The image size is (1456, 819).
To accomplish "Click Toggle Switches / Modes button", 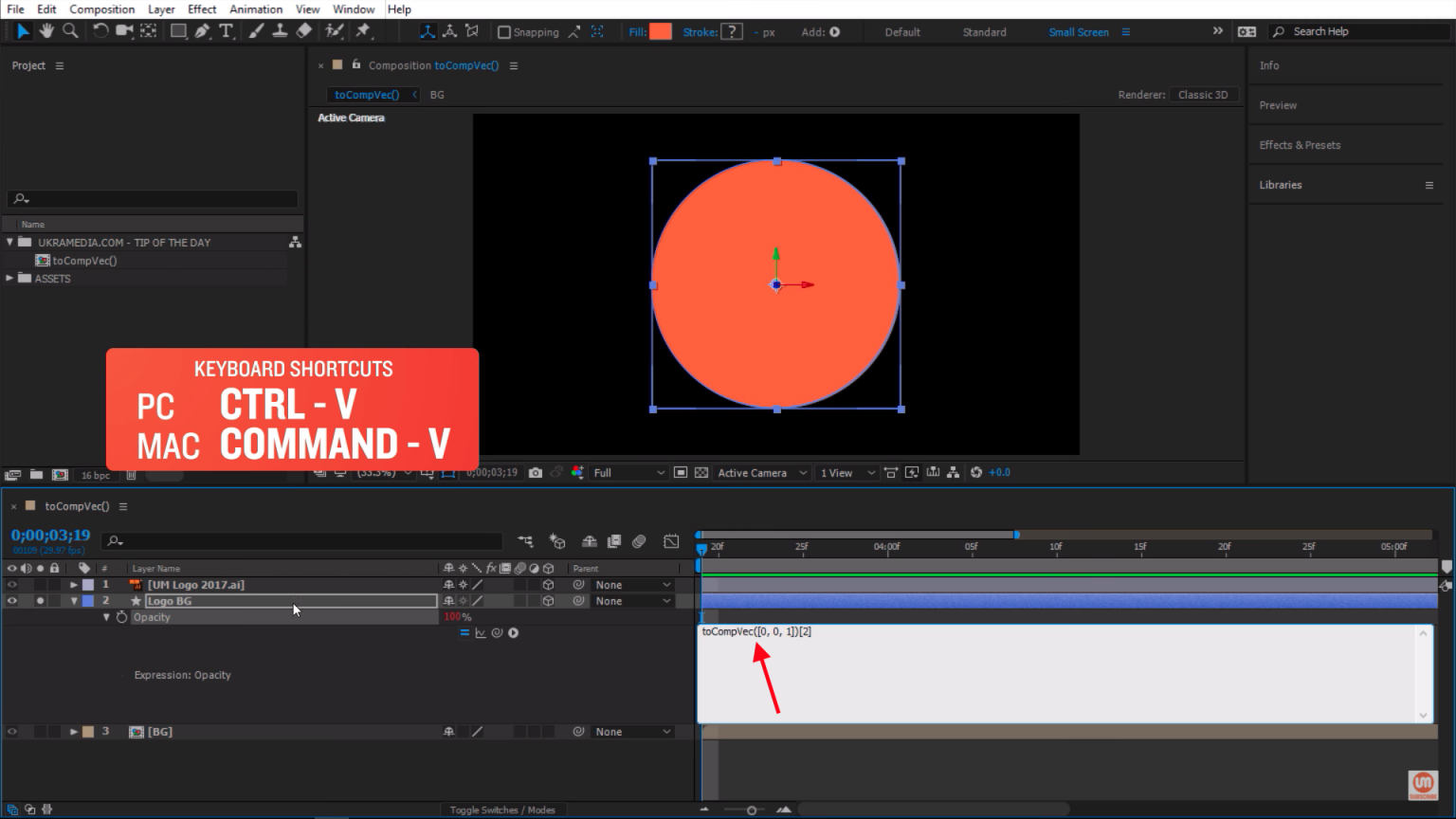I will pyautogui.click(x=501, y=810).
